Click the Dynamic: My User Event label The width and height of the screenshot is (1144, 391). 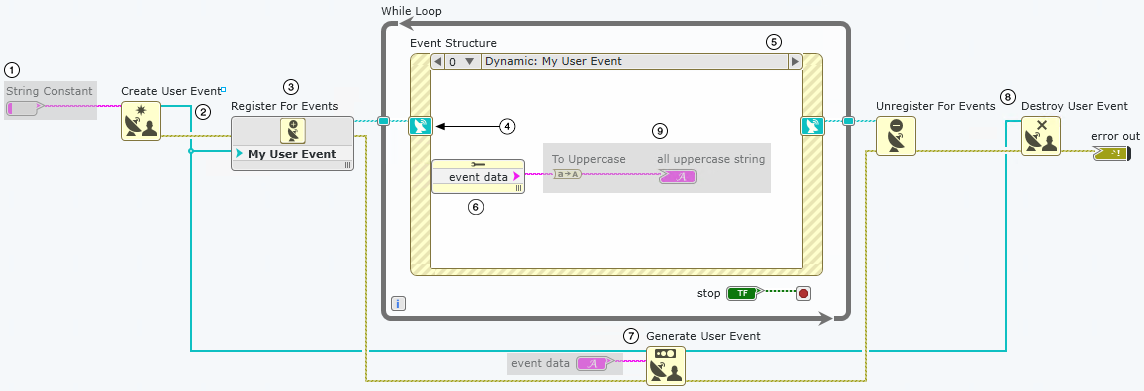553,62
